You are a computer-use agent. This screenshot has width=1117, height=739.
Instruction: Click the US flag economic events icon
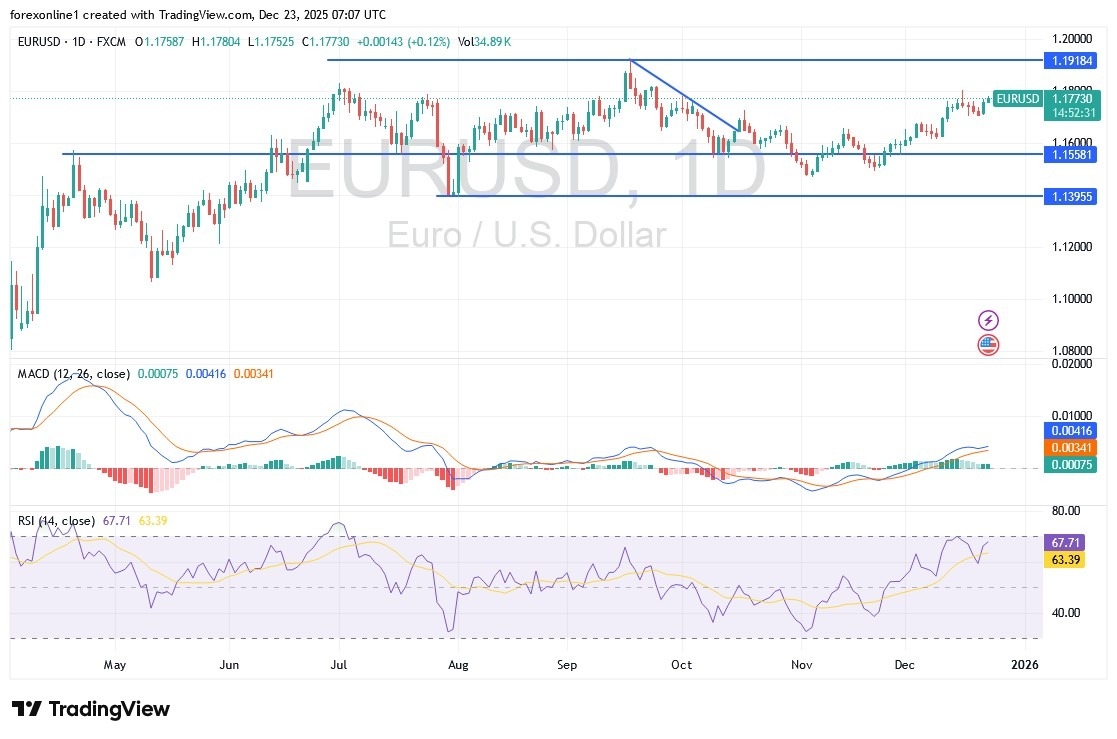click(988, 344)
